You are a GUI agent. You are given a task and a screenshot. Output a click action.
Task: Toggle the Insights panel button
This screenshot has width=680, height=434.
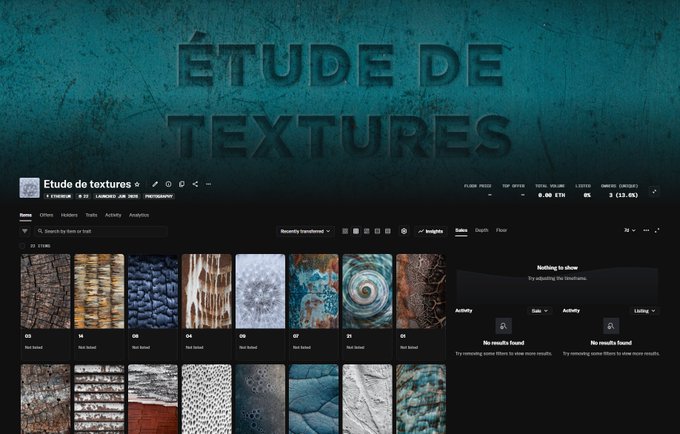tap(430, 231)
